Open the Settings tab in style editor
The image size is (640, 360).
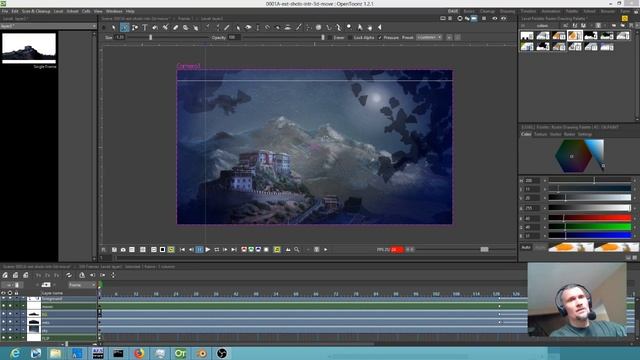tap(584, 134)
